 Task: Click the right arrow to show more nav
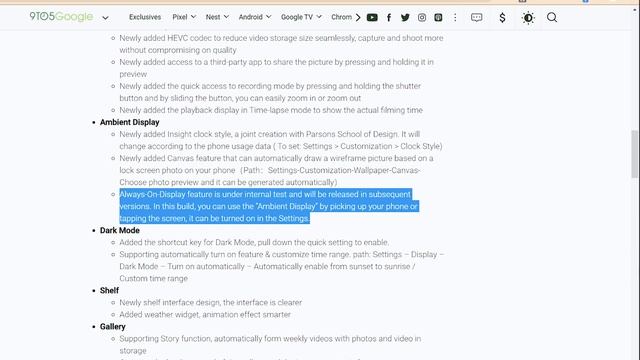coord(358,17)
